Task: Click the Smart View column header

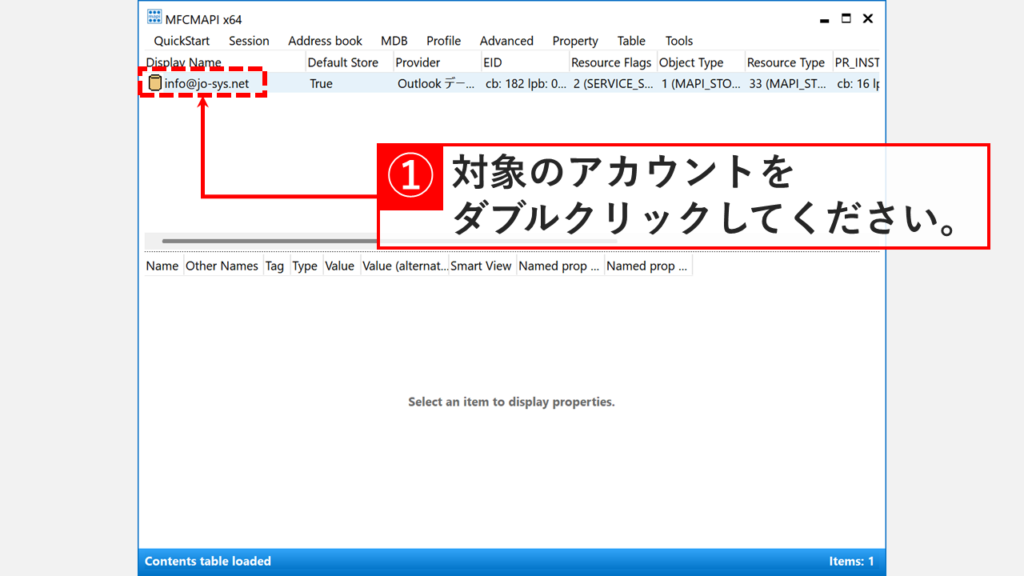Action: 481,265
